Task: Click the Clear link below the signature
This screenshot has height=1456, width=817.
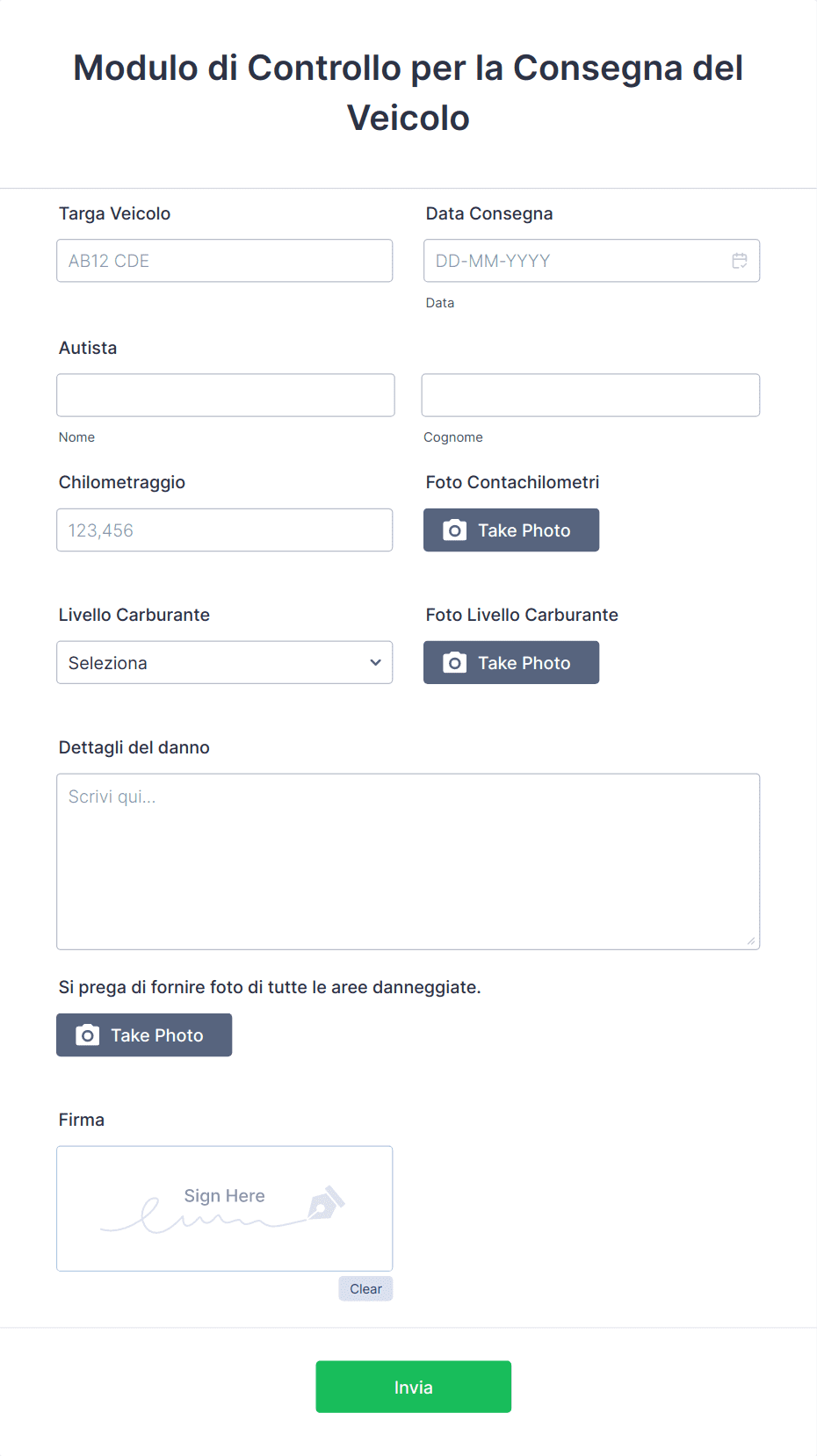Action: pyautogui.click(x=365, y=1288)
